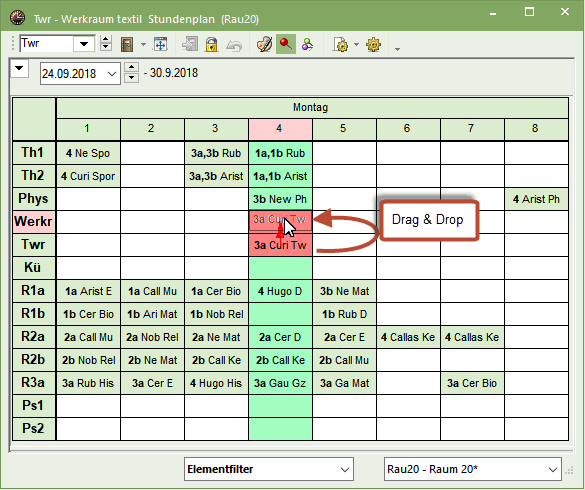Click the green and purple spheres icon
This screenshot has height=490, width=585.
tap(307, 44)
